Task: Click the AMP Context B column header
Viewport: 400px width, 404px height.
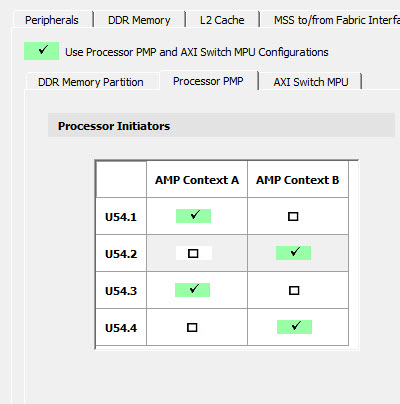Action: pos(298,180)
